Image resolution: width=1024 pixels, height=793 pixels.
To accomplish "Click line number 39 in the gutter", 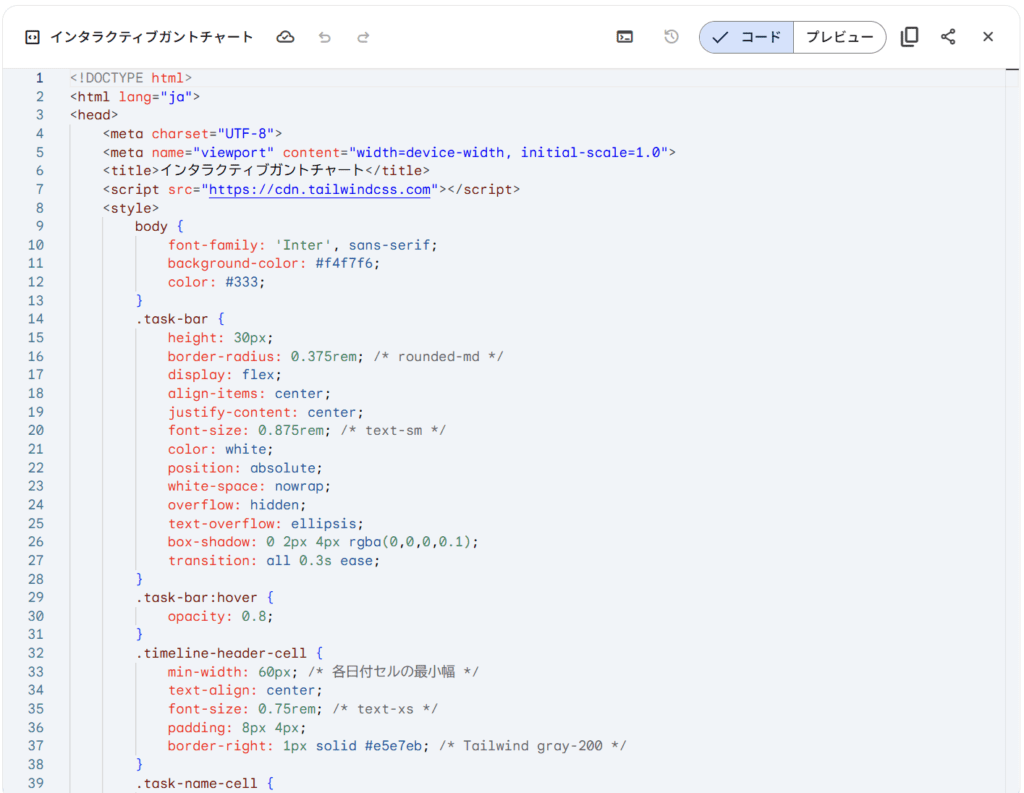I will coord(35,783).
